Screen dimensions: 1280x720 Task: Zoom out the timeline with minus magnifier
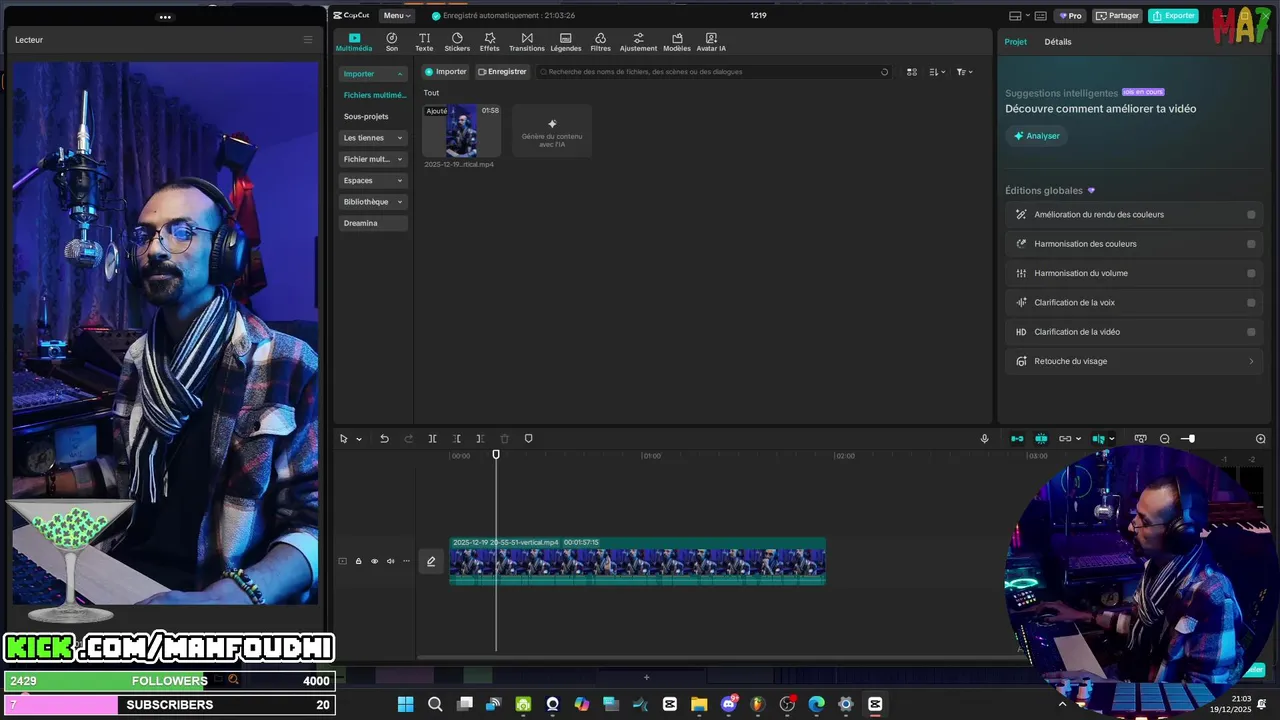[x=1165, y=439]
